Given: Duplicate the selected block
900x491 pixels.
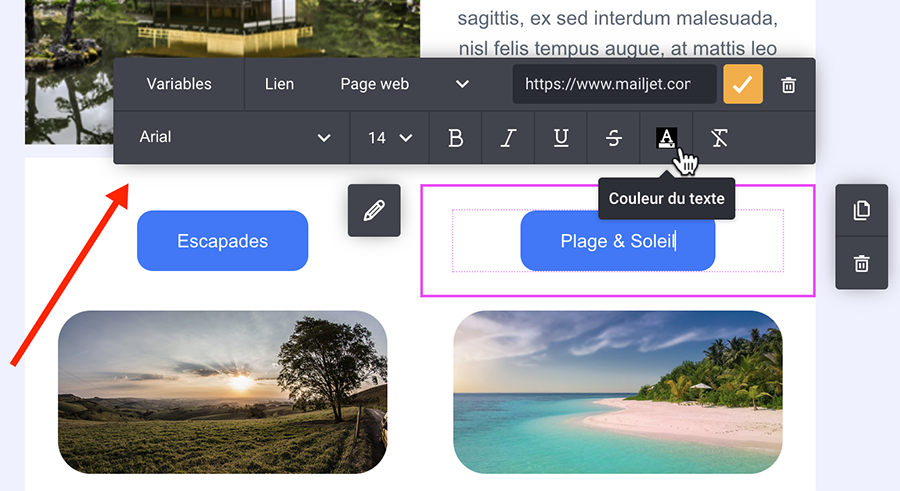Looking at the screenshot, I should [x=861, y=211].
